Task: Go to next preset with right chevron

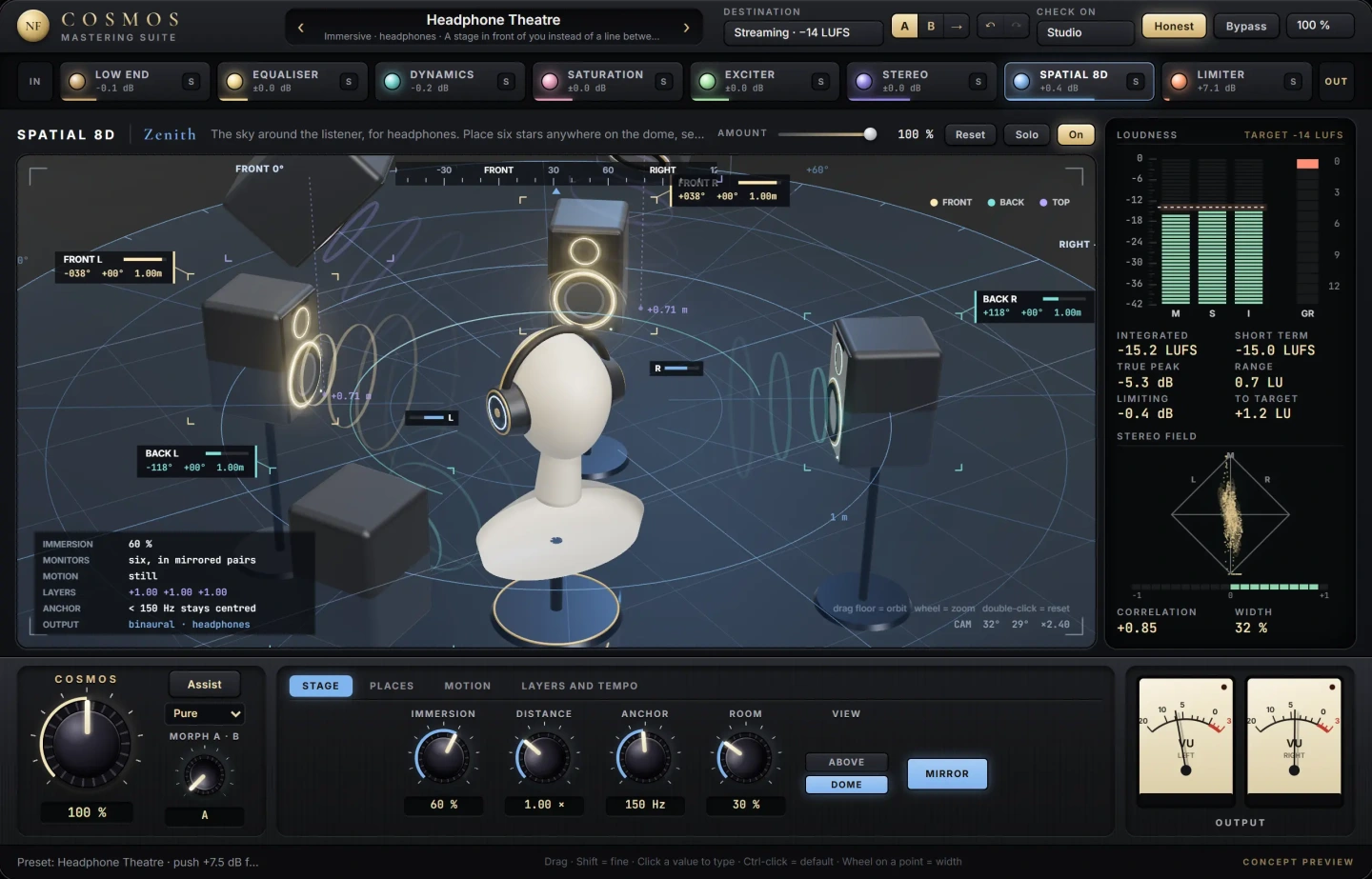Action: [686, 28]
